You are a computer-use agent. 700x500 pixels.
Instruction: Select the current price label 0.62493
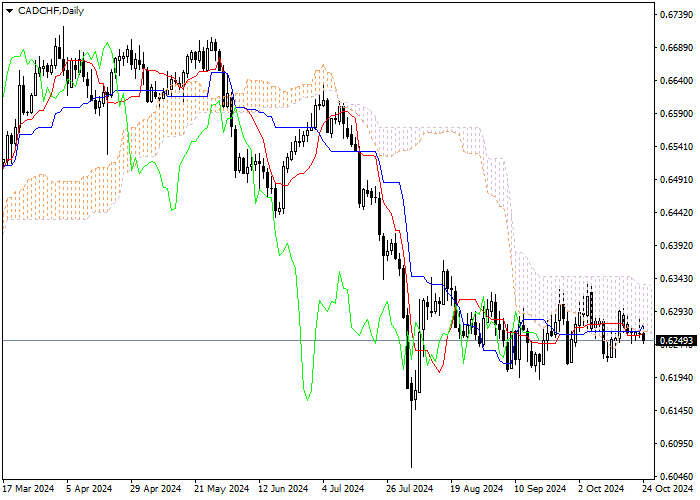pyautogui.click(x=677, y=341)
